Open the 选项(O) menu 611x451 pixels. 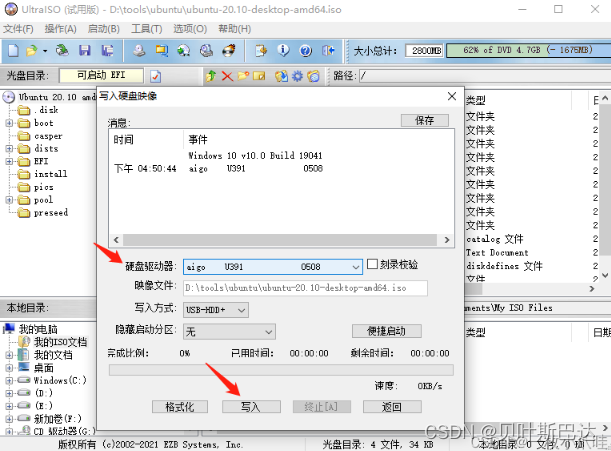(190, 29)
